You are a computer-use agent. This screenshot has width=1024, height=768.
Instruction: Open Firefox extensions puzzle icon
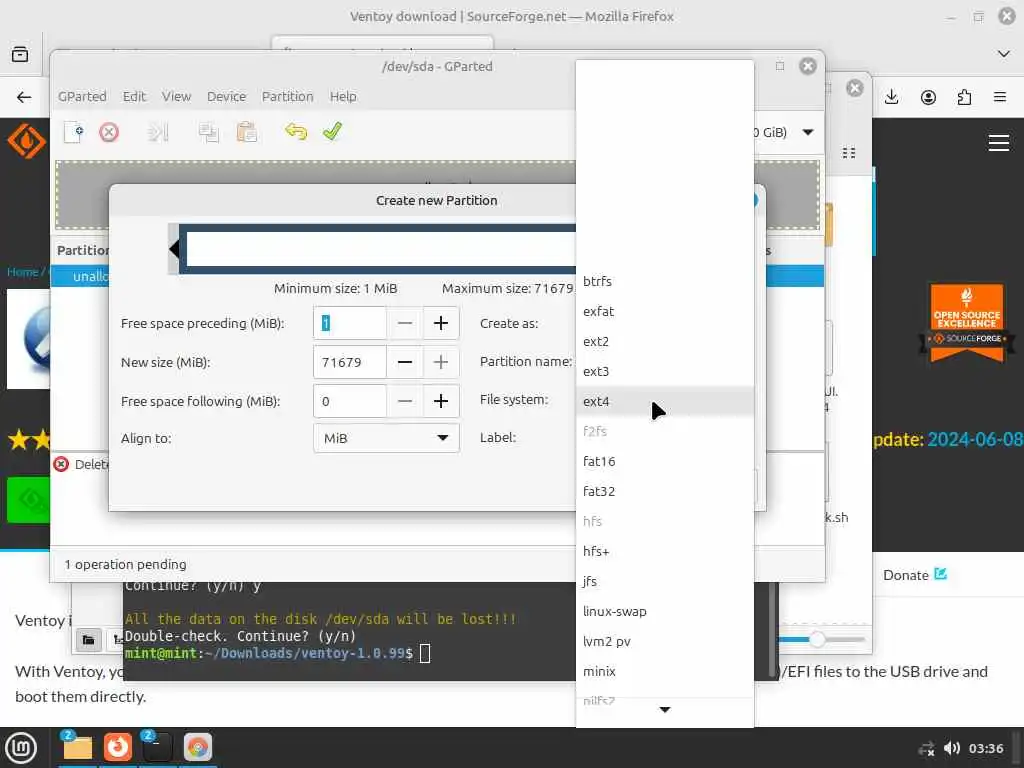click(964, 97)
